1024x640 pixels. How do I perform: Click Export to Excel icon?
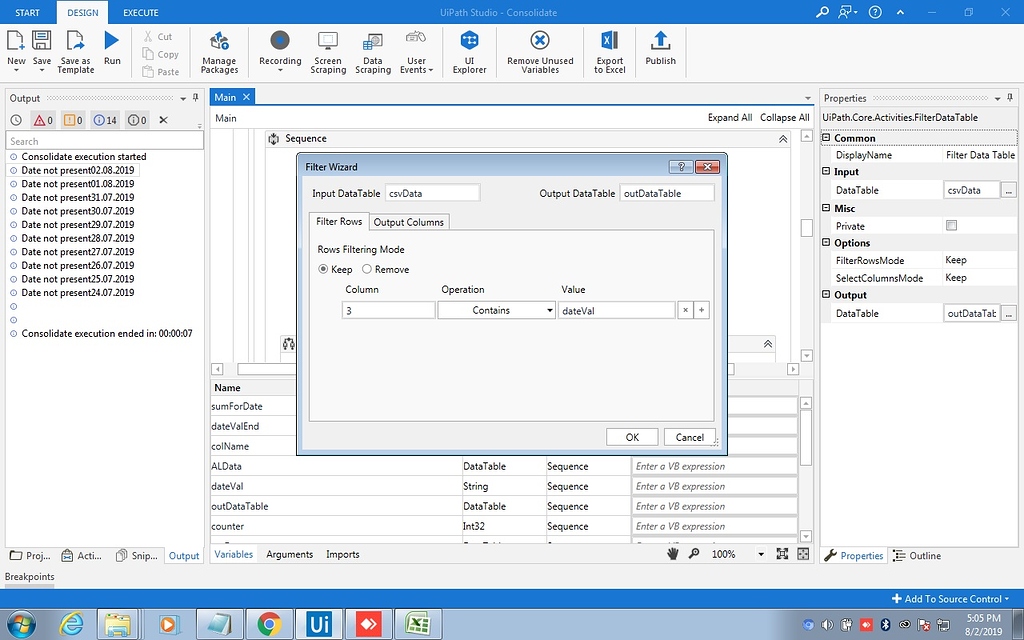coord(609,50)
